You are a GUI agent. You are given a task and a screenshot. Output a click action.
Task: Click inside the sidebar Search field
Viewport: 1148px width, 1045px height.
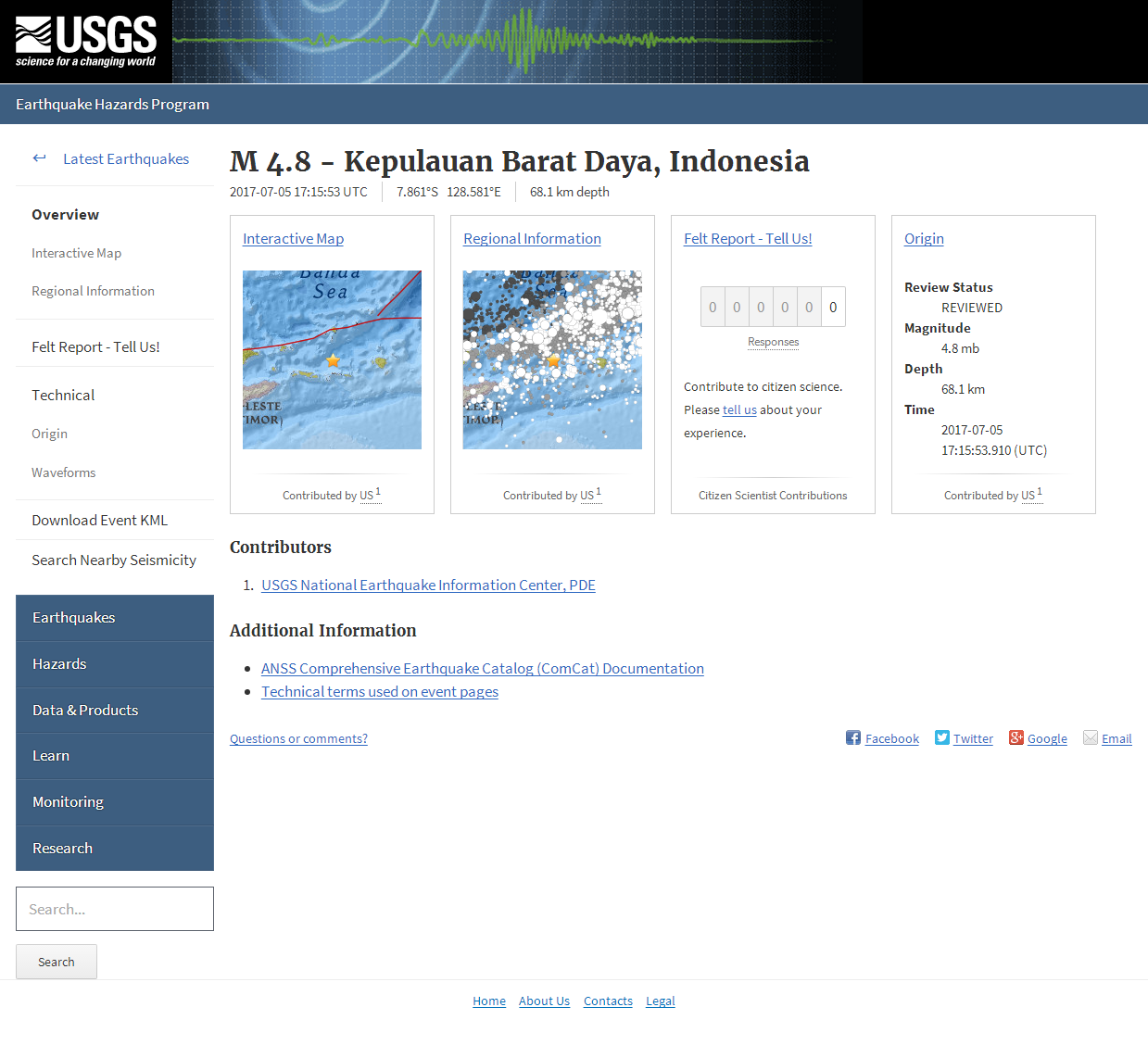point(114,909)
